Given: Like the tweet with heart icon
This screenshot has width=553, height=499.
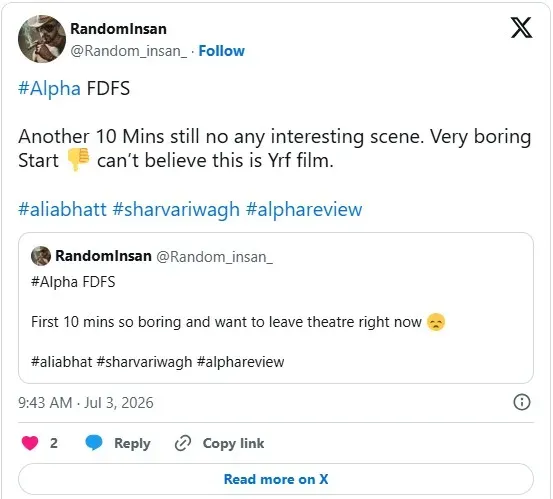Looking at the screenshot, I should pos(30,443).
